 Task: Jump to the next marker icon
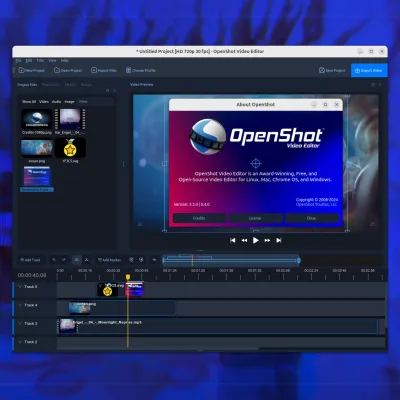[141, 260]
